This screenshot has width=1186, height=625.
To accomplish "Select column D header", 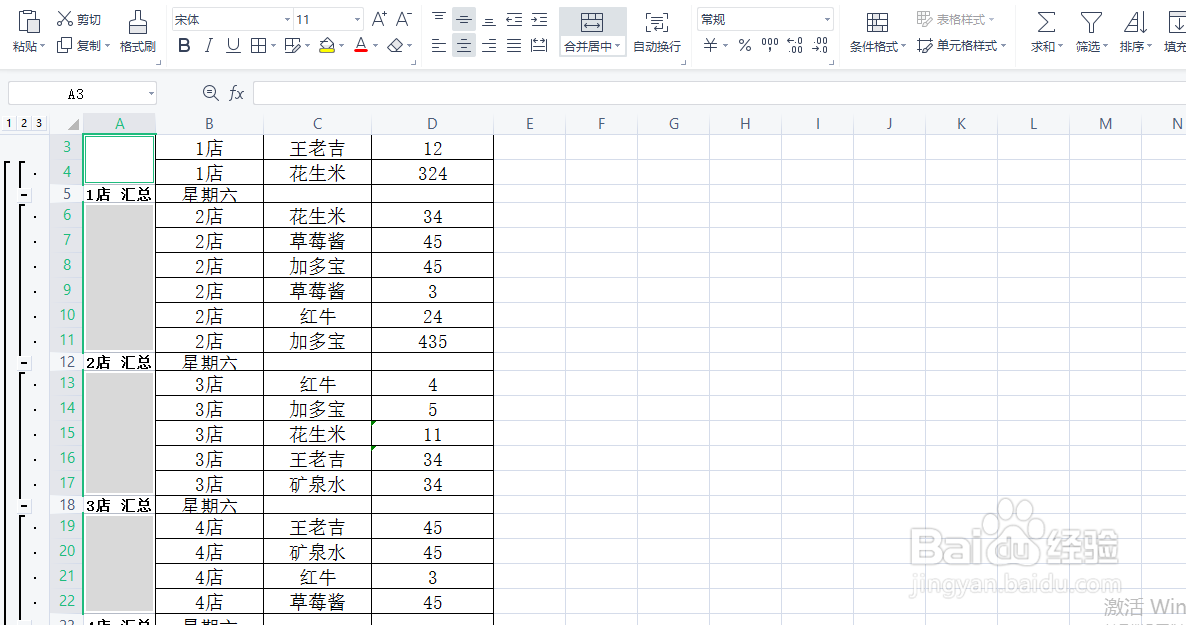I will click(432, 123).
